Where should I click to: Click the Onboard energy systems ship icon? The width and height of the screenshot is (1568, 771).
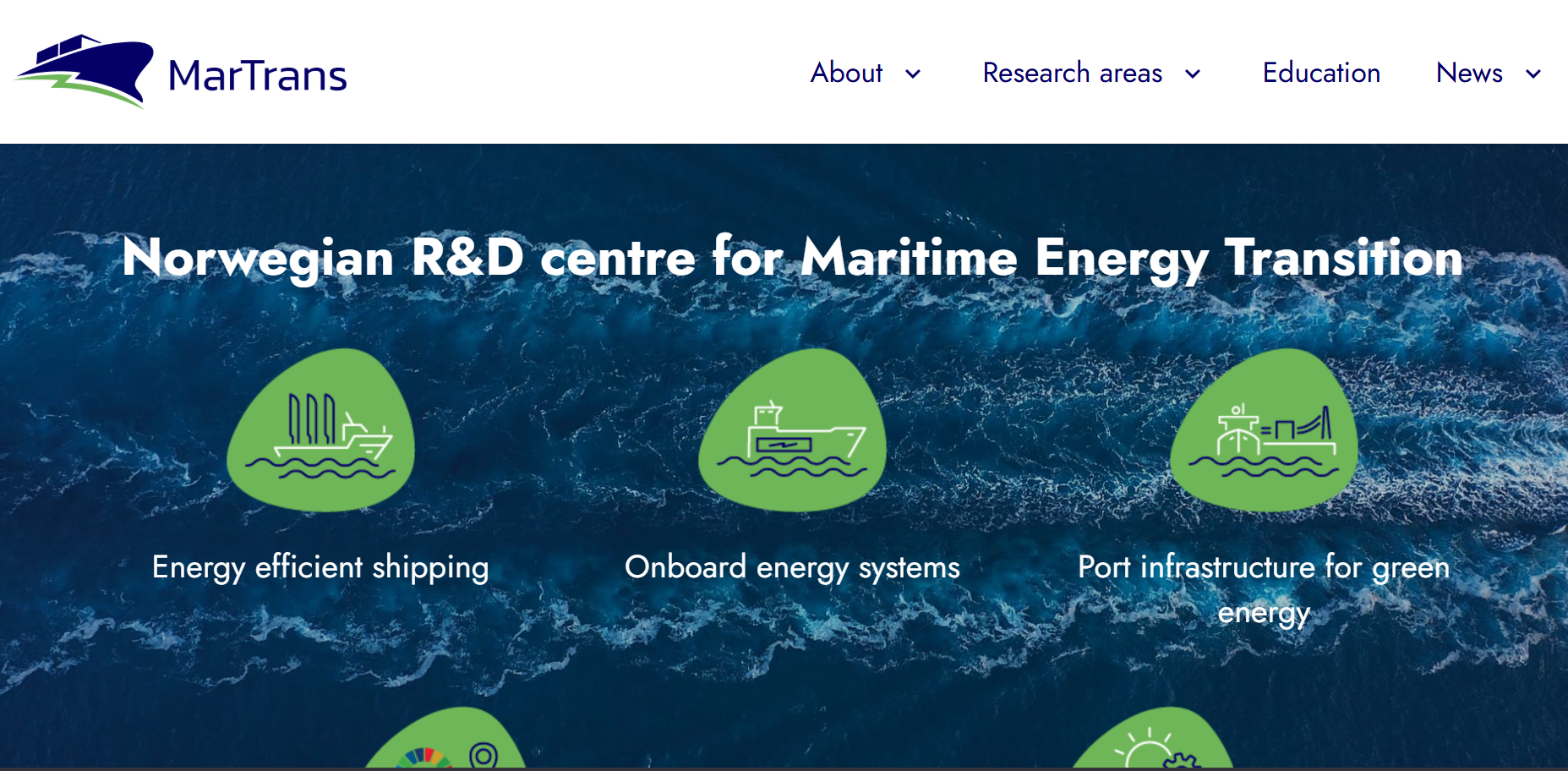[792, 431]
